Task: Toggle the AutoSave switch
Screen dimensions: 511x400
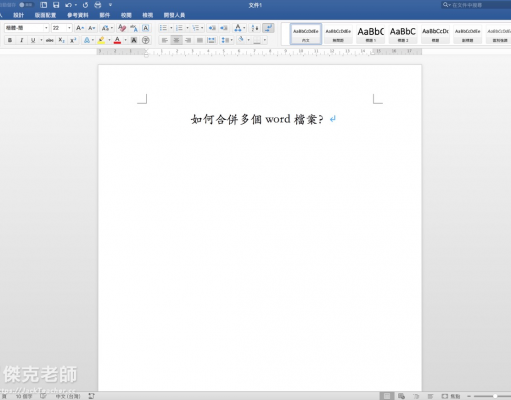Action: [26, 5]
